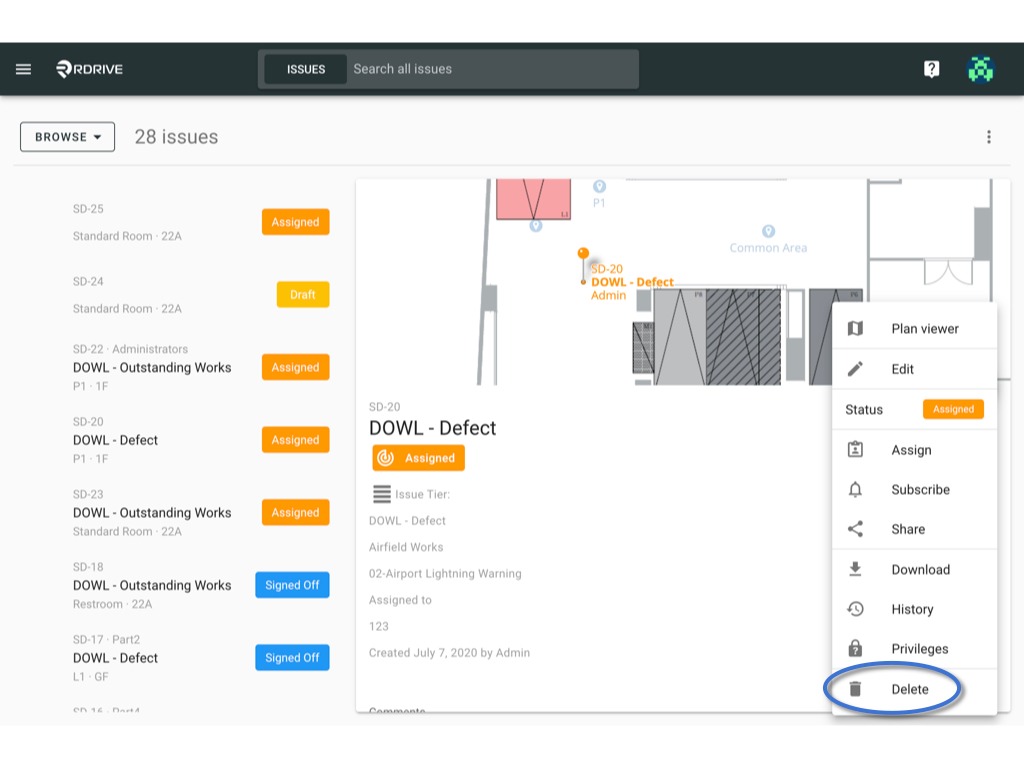Click the Issue Tier list icon
The image size is (1024, 768).
pos(382,494)
